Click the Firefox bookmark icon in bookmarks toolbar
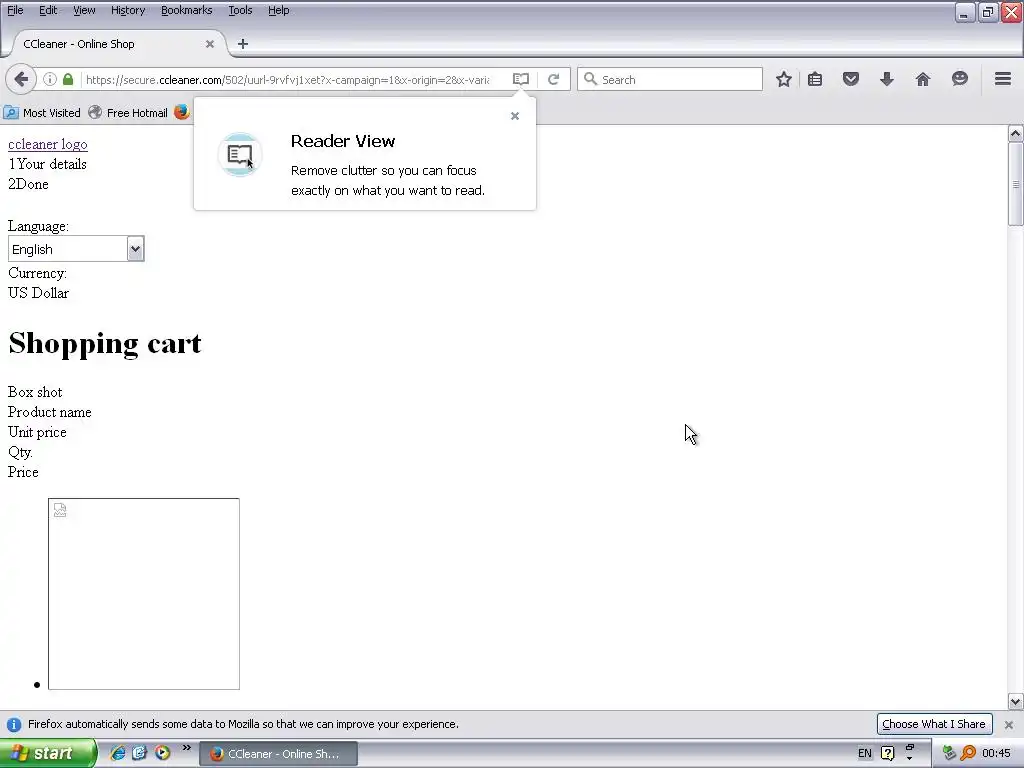This screenshot has width=1024, height=768. pos(182,112)
